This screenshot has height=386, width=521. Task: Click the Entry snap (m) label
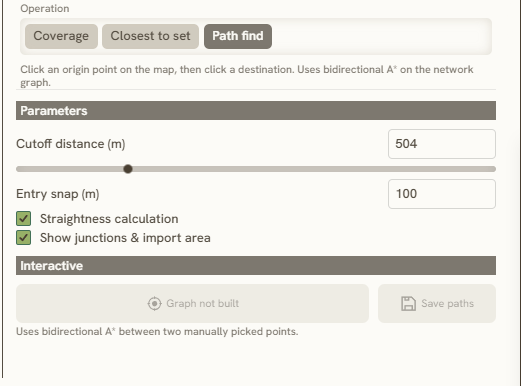tap(58, 194)
